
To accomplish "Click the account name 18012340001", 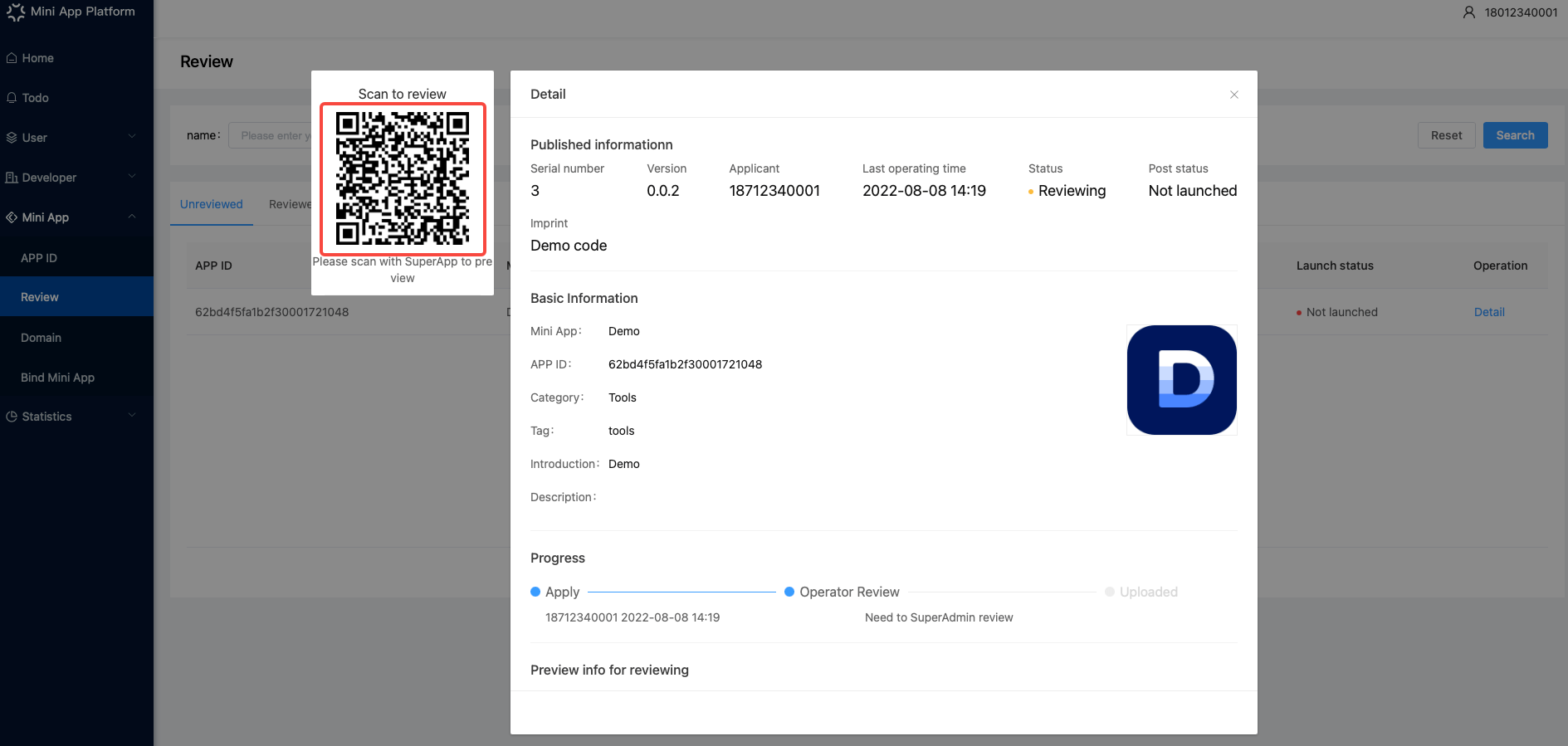I will 1521,12.
